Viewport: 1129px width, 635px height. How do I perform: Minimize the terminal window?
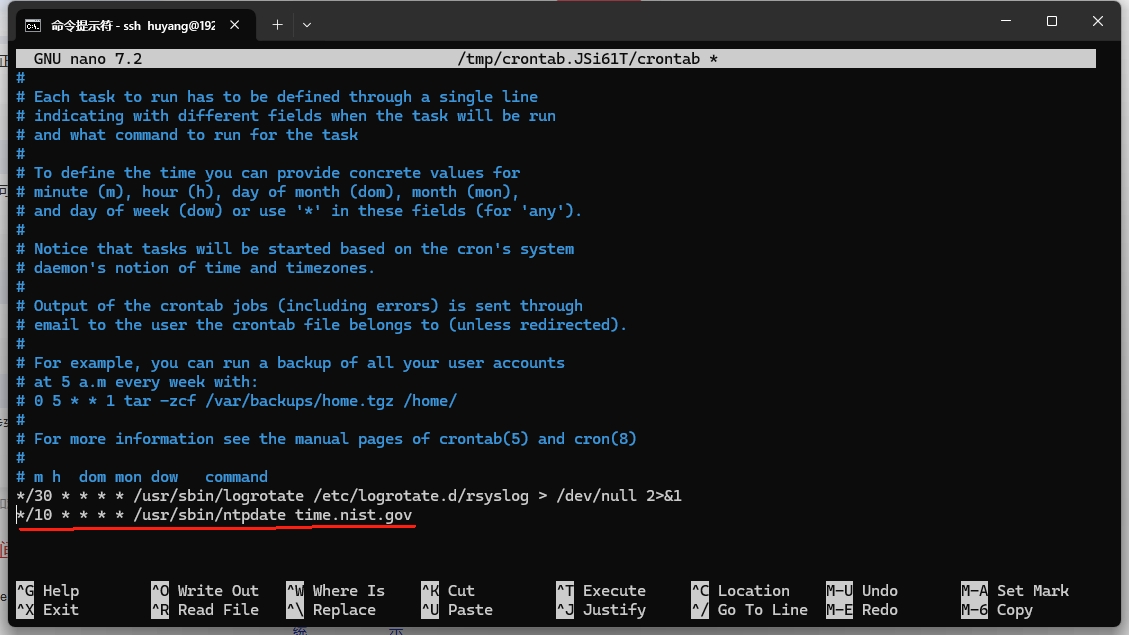(x=1005, y=21)
